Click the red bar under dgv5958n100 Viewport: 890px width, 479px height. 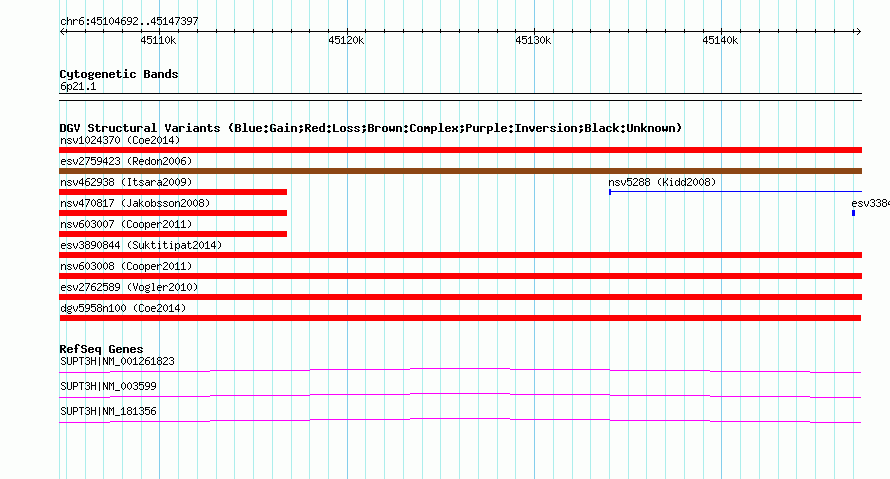[x=460, y=318]
